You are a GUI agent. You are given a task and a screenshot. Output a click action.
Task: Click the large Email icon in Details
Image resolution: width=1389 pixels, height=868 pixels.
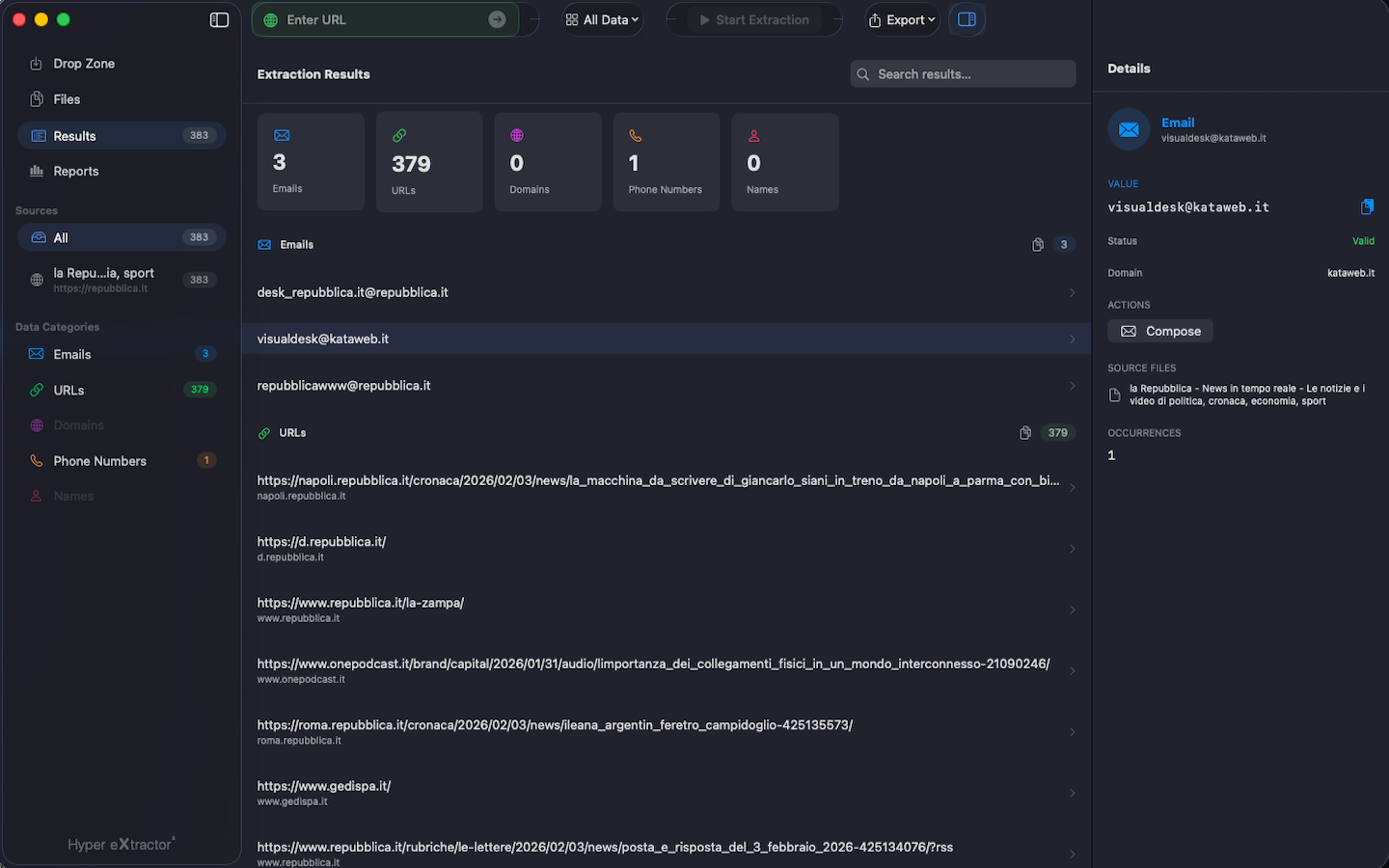[x=1129, y=129]
